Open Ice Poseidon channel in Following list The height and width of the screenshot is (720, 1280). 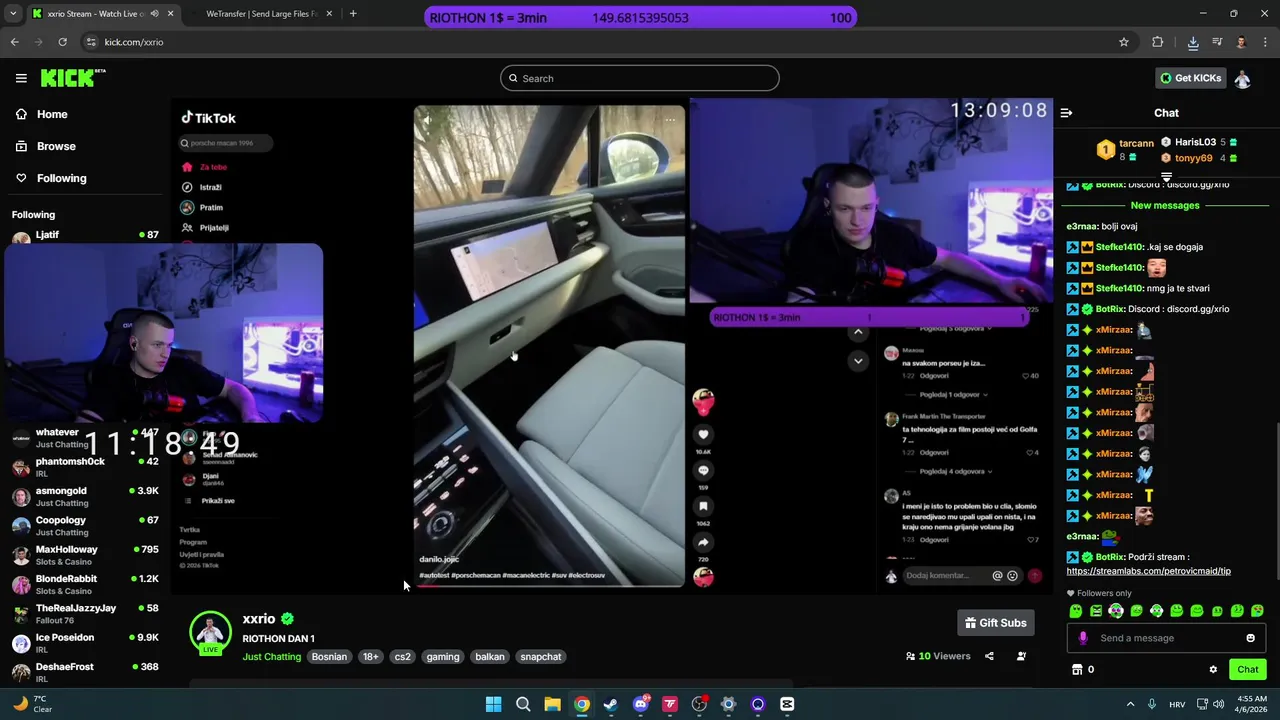(85, 643)
